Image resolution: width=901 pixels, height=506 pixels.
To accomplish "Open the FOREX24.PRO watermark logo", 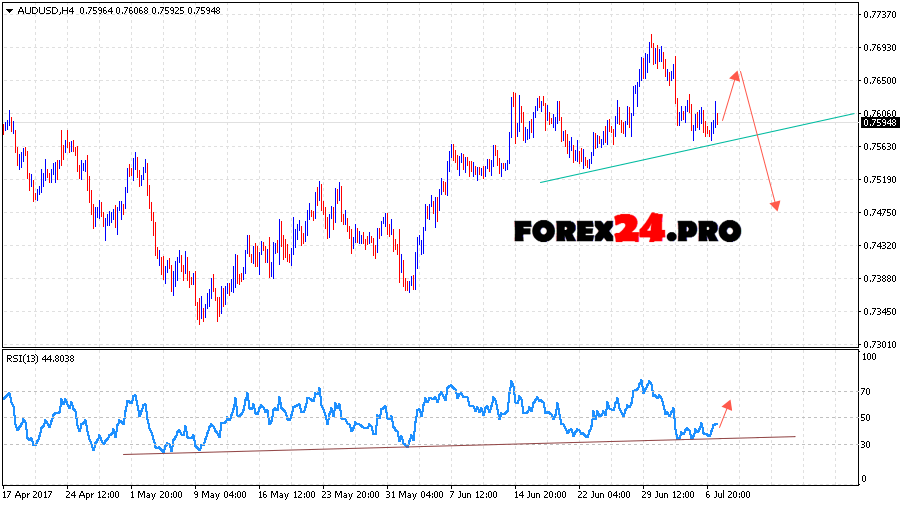I will pos(627,231).
